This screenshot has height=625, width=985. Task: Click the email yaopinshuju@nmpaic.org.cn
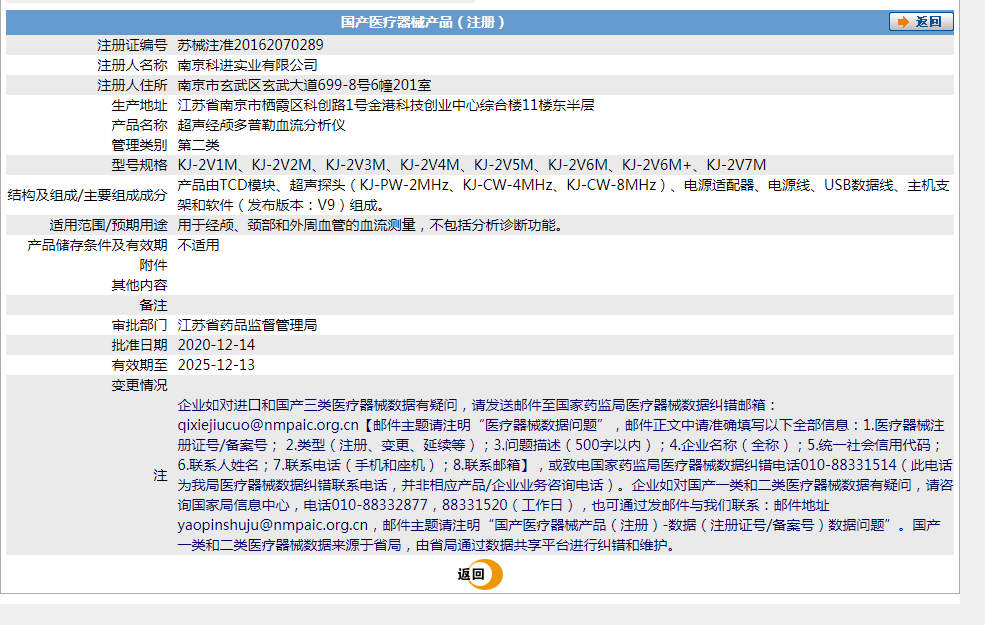pos(273,525)
